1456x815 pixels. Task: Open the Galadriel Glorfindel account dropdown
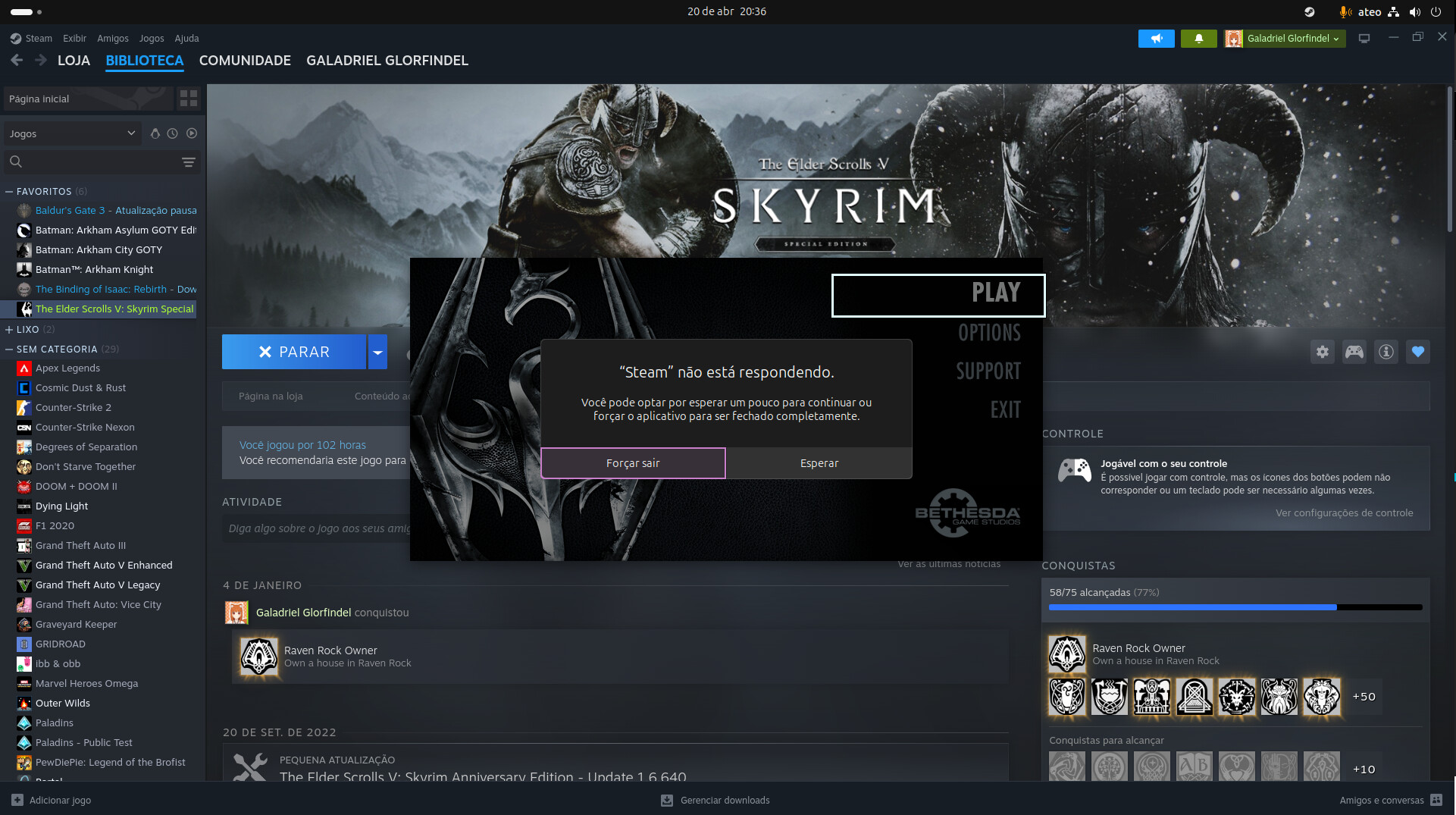coord(1285,39)
